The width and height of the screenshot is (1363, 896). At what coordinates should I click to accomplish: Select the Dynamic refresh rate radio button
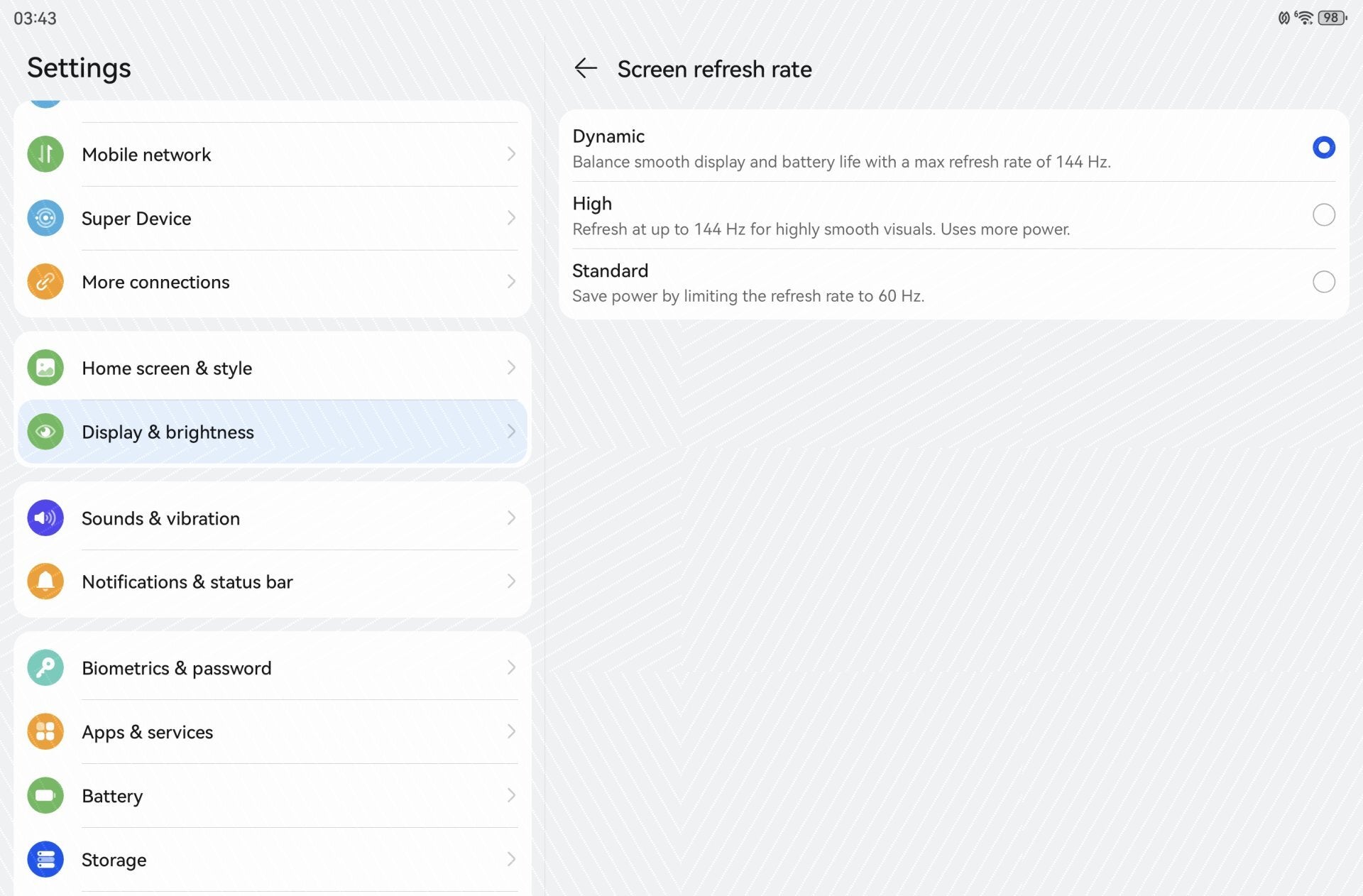coord(1323,148)
